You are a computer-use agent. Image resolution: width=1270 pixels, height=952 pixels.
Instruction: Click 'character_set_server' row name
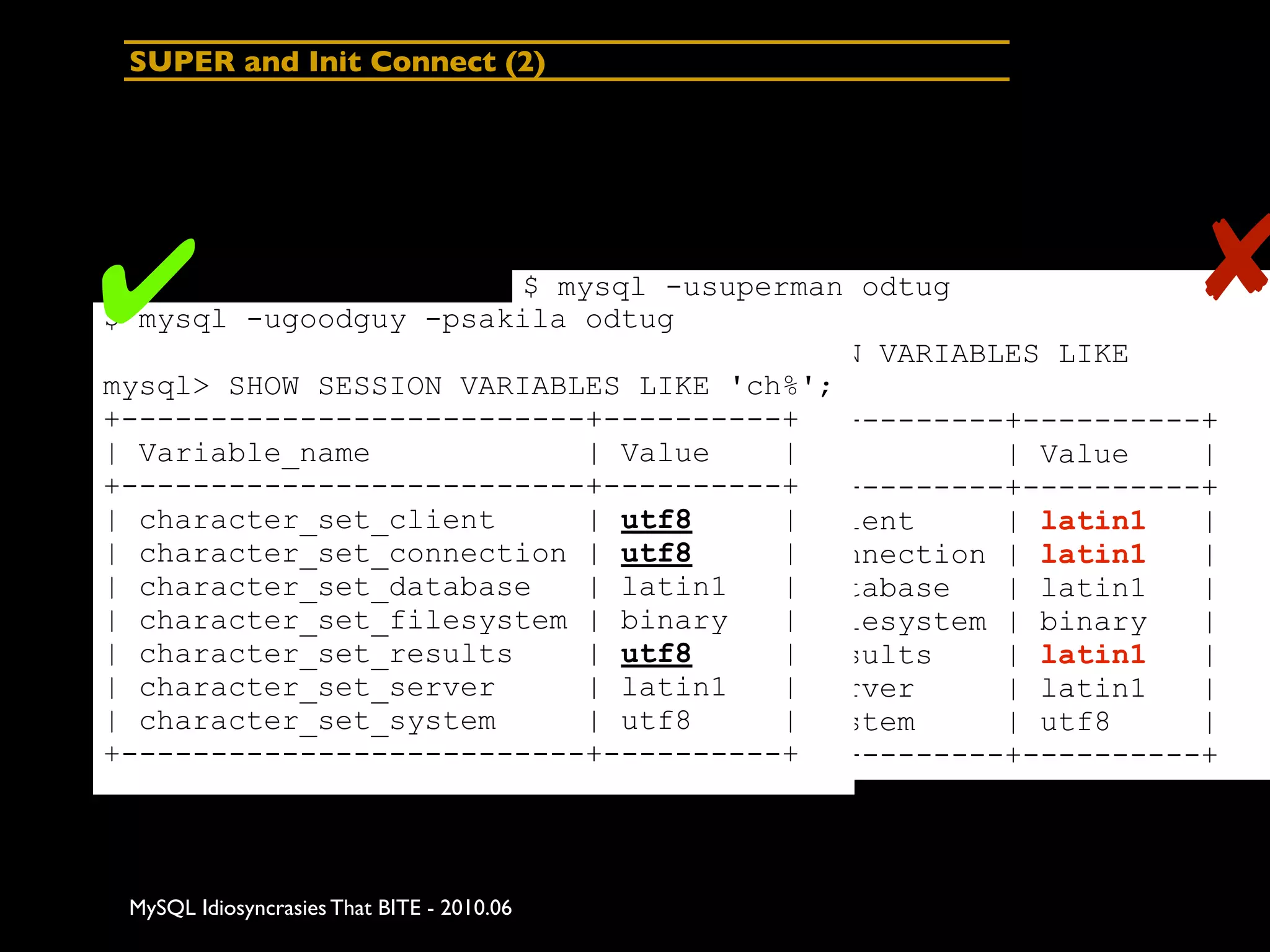(317, 688)
